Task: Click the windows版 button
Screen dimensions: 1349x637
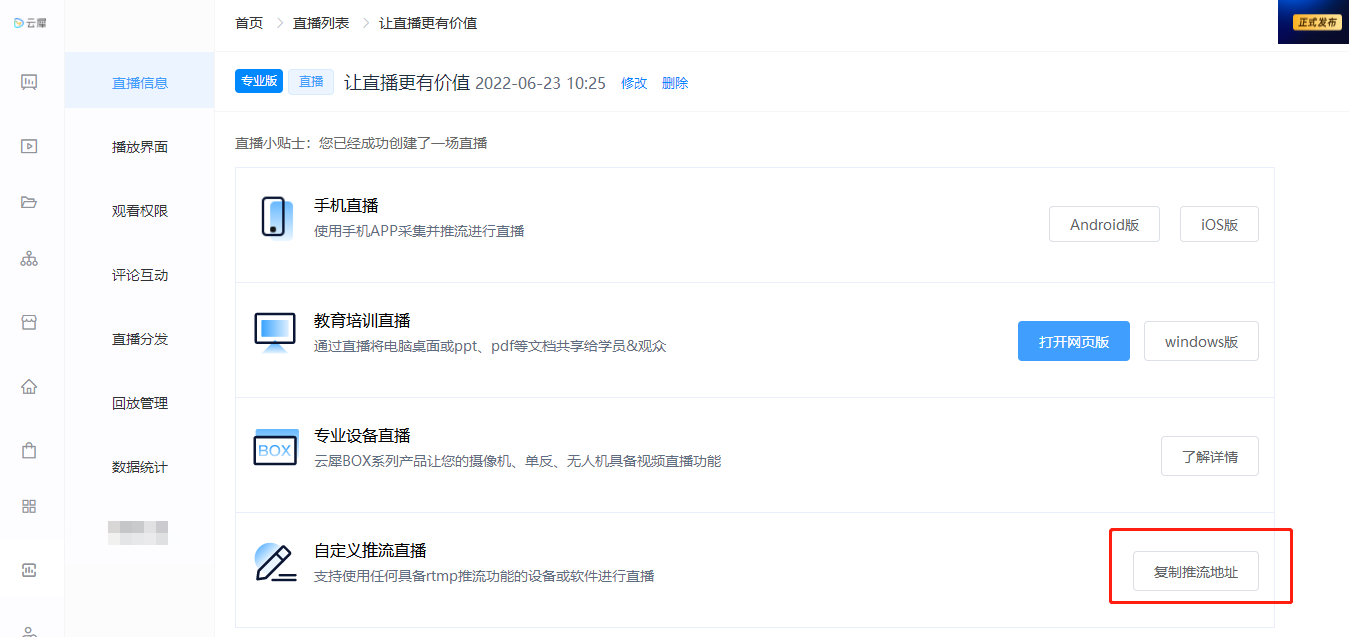Action: click(x=1201, y=341)
